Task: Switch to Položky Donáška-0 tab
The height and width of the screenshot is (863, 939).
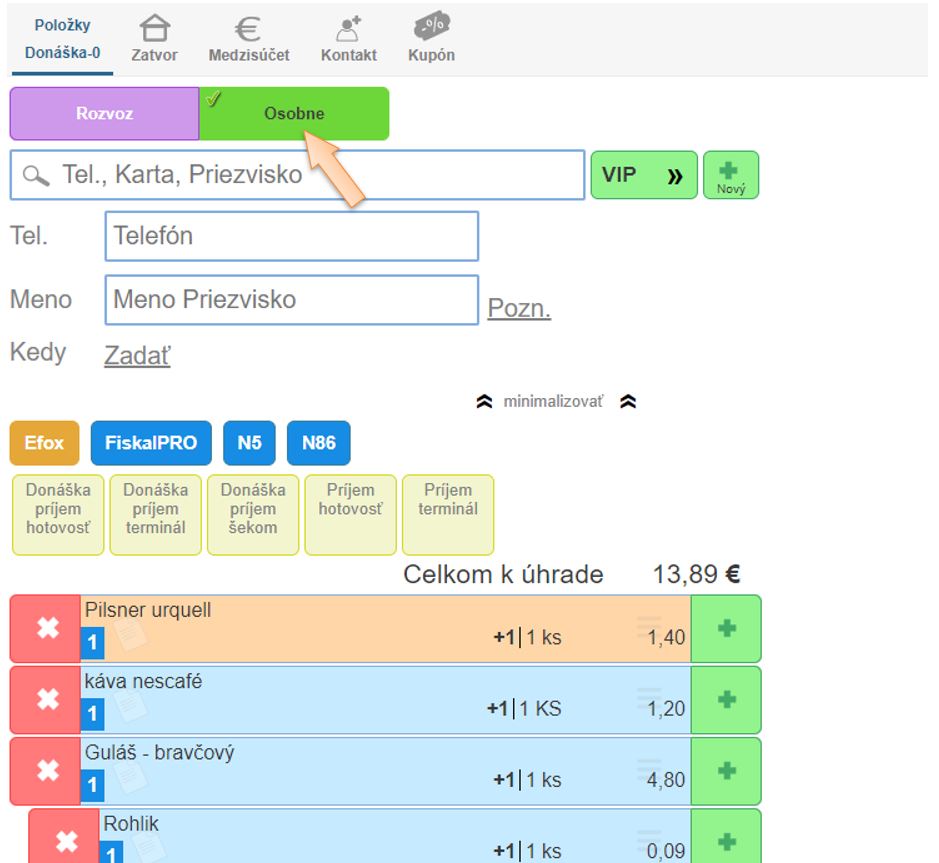Action: (62, 38)
